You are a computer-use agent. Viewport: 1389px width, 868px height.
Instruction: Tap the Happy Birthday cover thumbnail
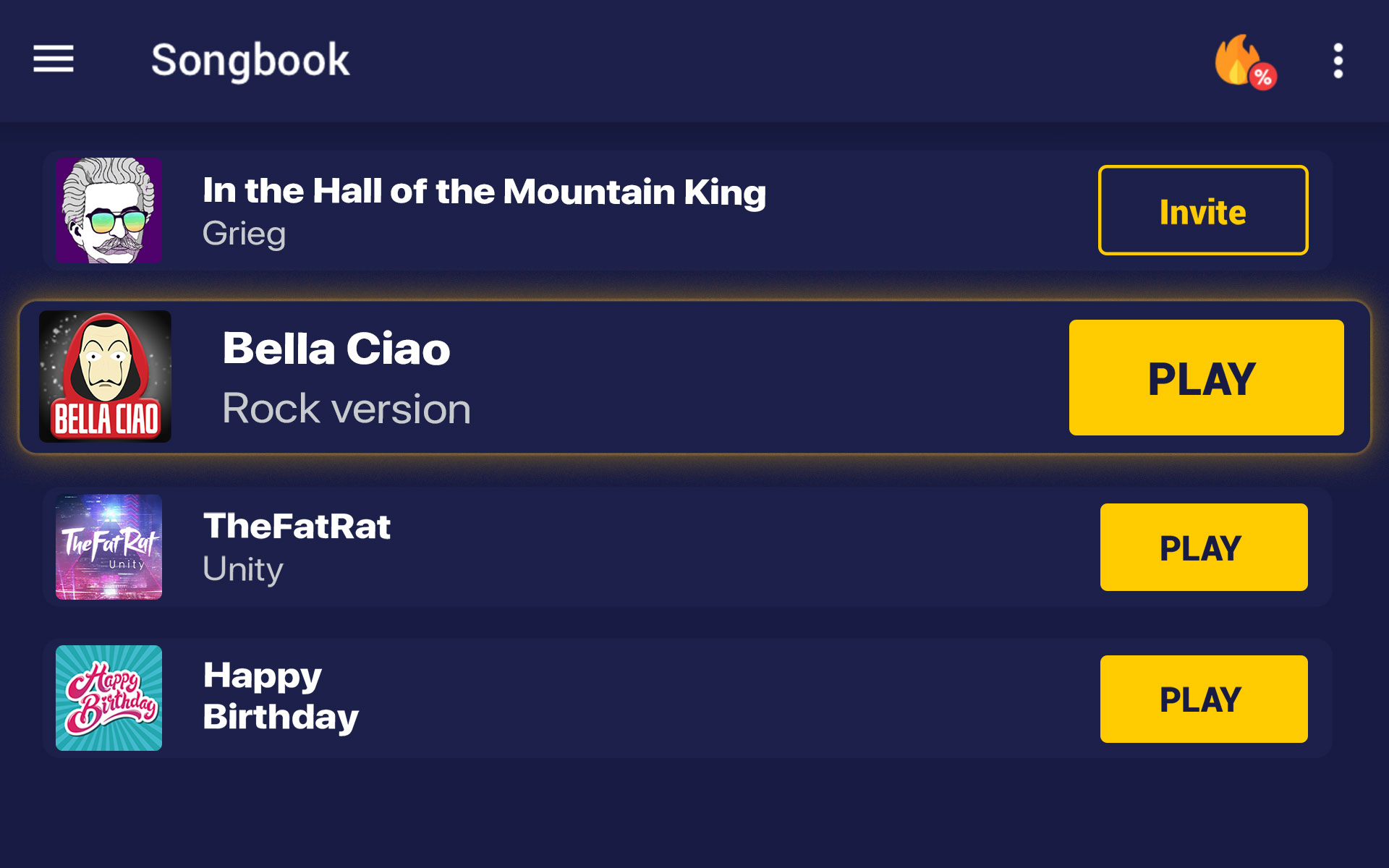[x=109, y=698]
